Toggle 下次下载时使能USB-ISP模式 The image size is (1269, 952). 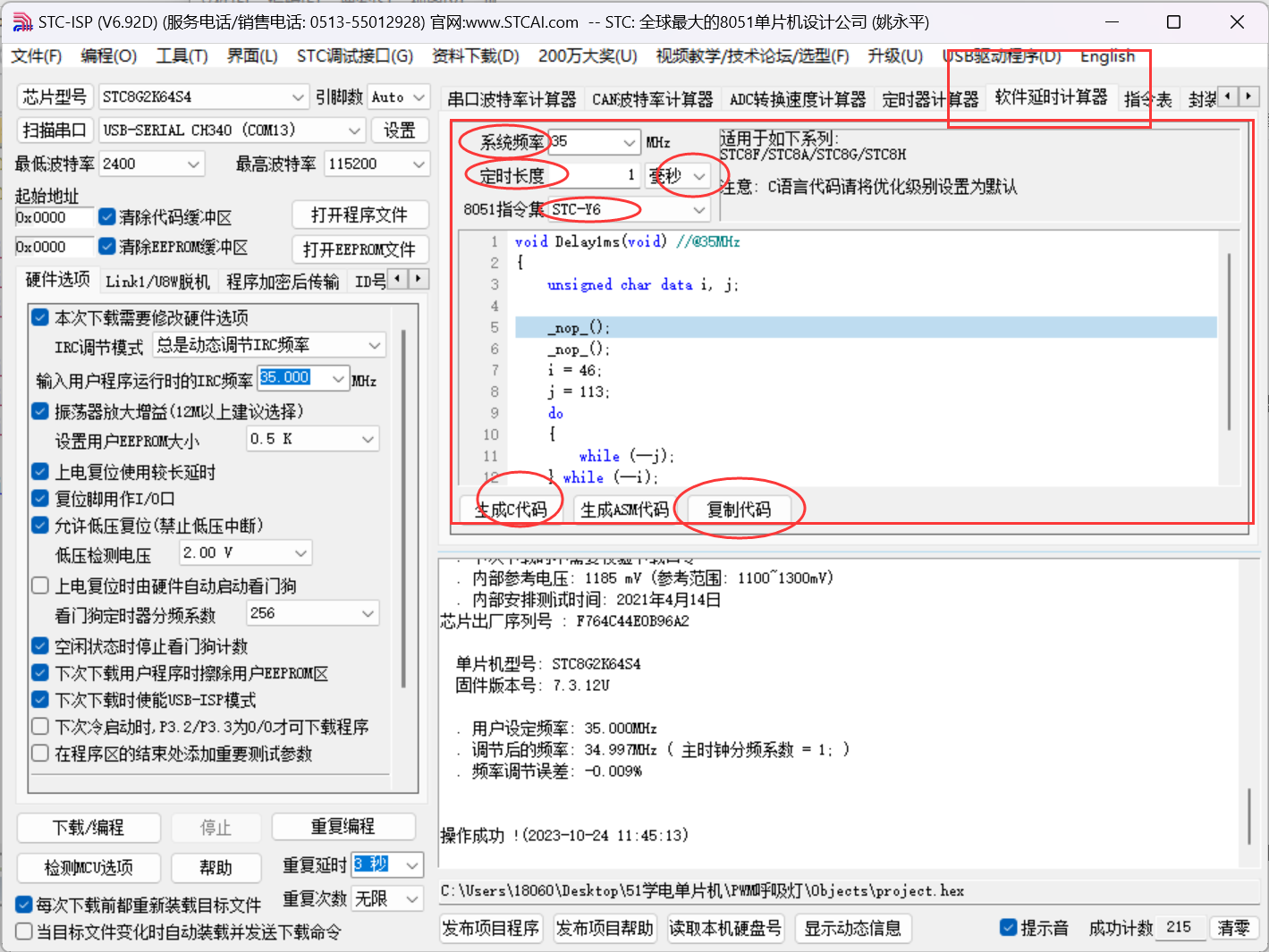[40, 699]
